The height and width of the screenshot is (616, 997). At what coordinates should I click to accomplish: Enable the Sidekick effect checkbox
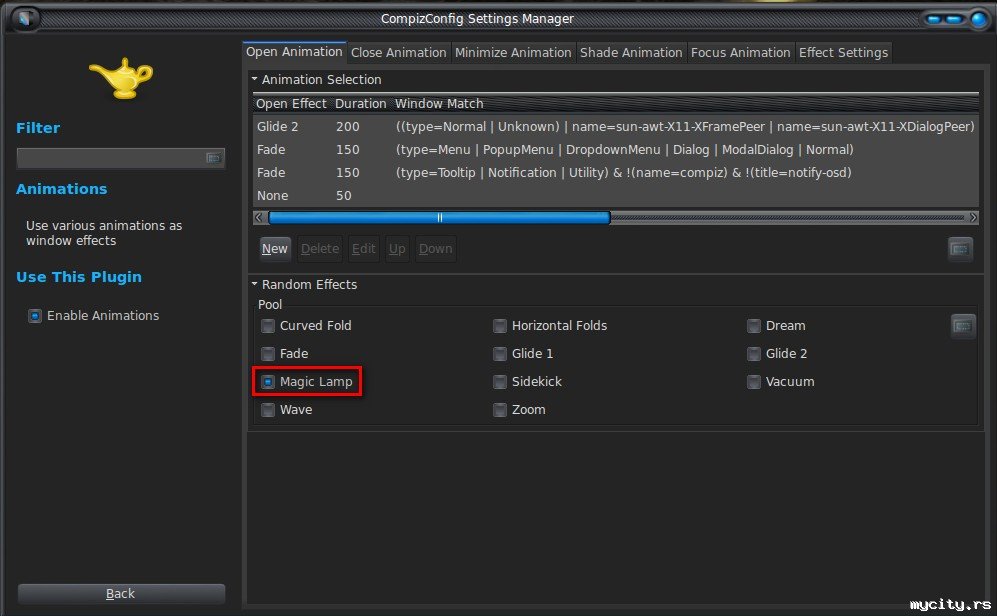[500, 382]
